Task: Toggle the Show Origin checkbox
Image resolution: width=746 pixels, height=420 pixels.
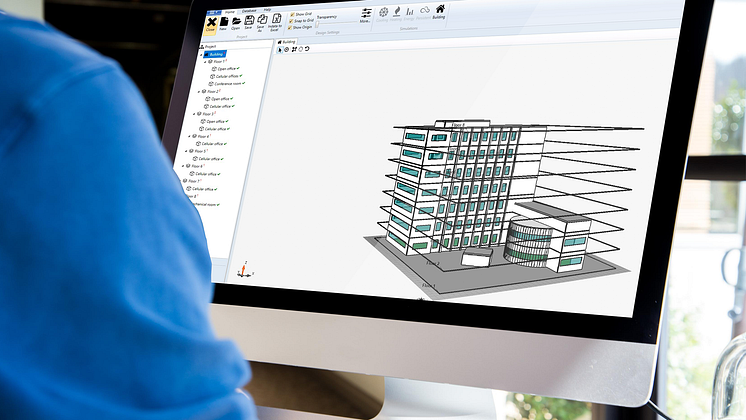Action: [x=290, y=28]
